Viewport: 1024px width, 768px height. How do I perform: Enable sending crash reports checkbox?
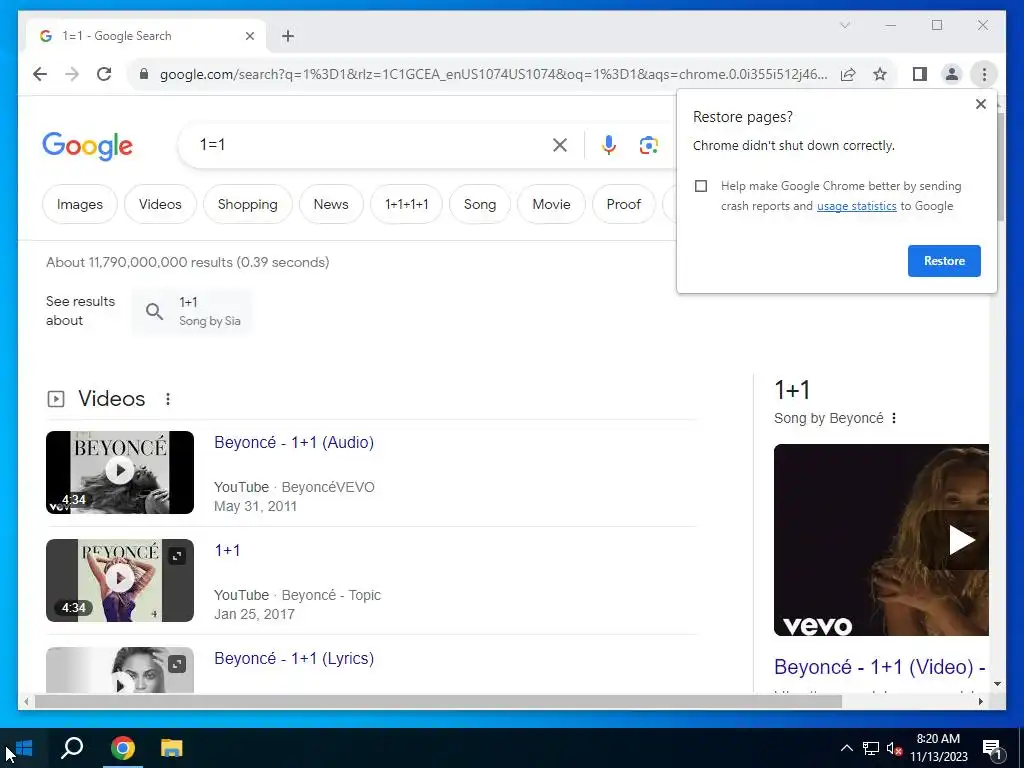pyautogui.click(x=701, y=186)
